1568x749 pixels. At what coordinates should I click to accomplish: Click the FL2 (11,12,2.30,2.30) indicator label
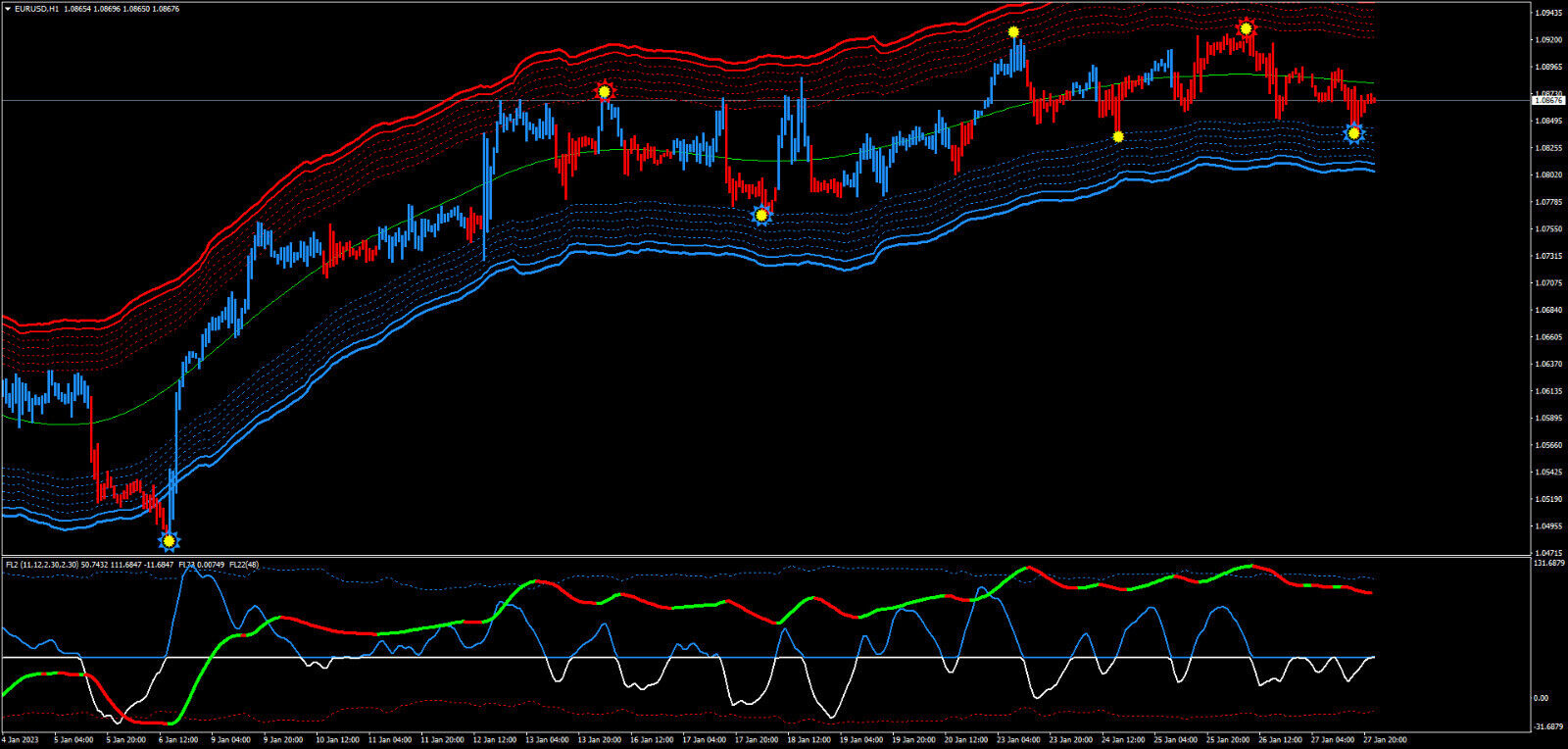point(41,565)
